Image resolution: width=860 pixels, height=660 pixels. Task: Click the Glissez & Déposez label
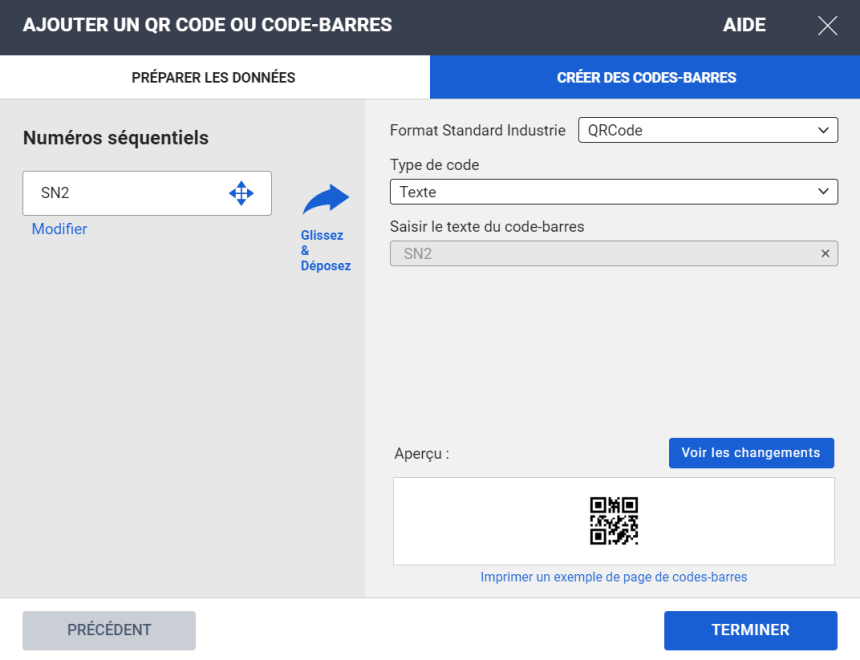pos(325,250)
